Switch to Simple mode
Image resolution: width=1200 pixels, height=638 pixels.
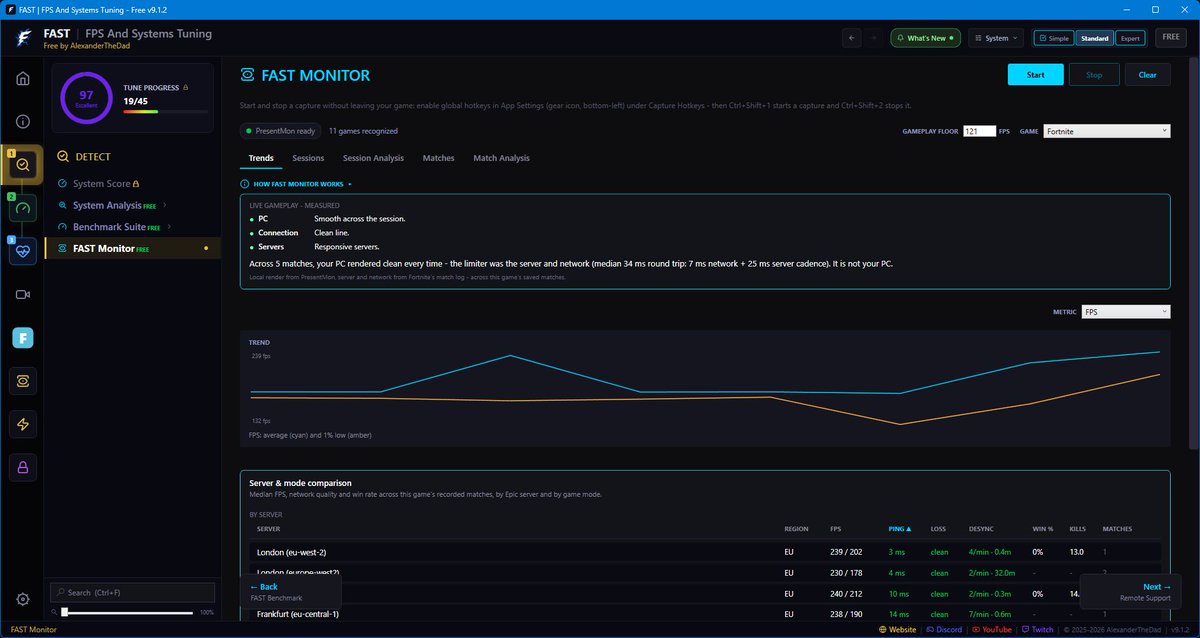pos(1054,38)
